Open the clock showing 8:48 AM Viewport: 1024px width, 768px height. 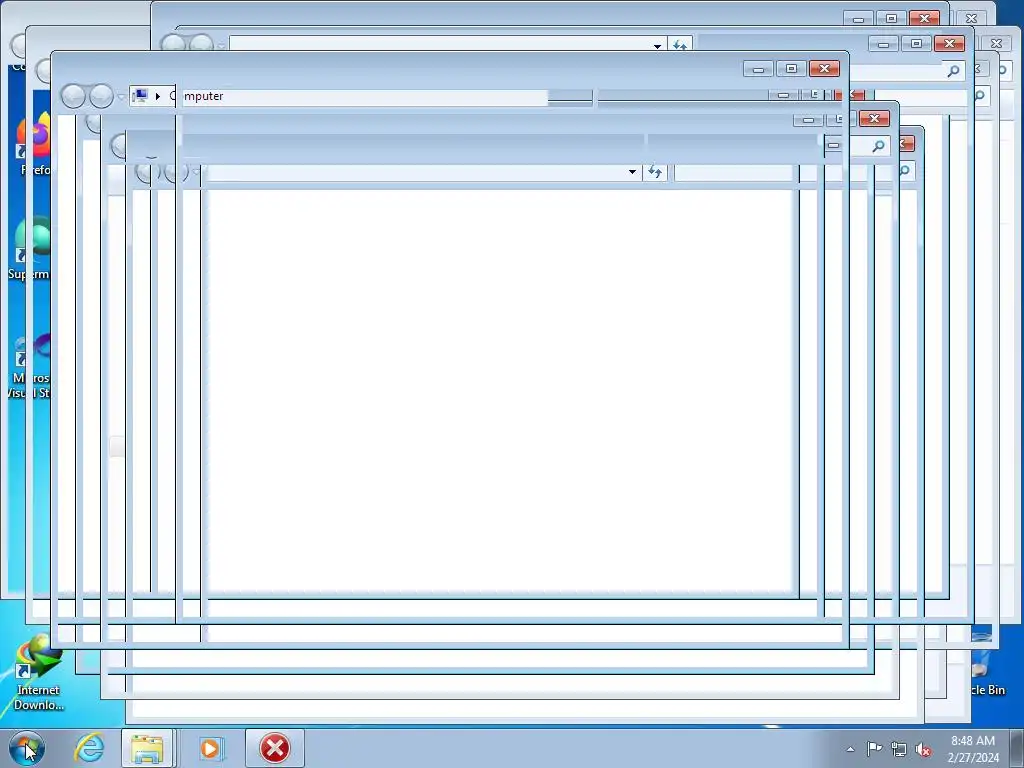(x=973, y=749)
